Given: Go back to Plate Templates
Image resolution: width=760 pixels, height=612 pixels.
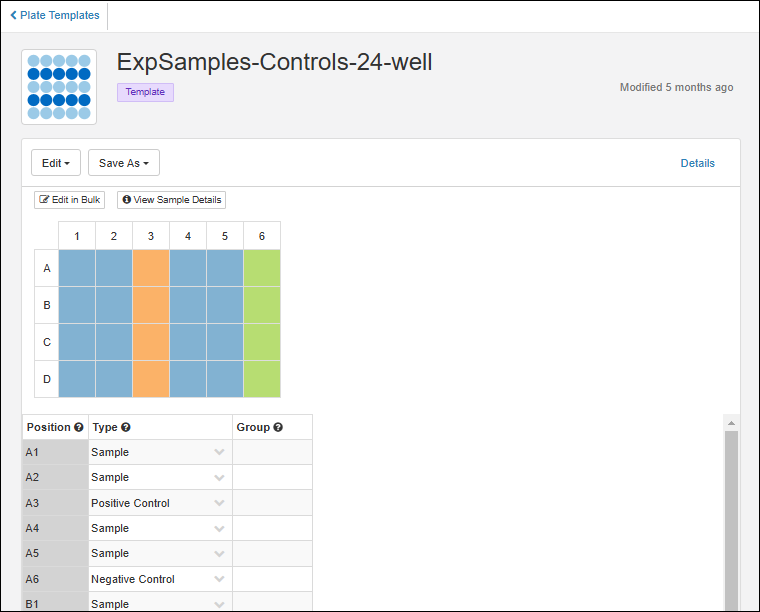Looking at the screenshot, I should pos(55,16).
